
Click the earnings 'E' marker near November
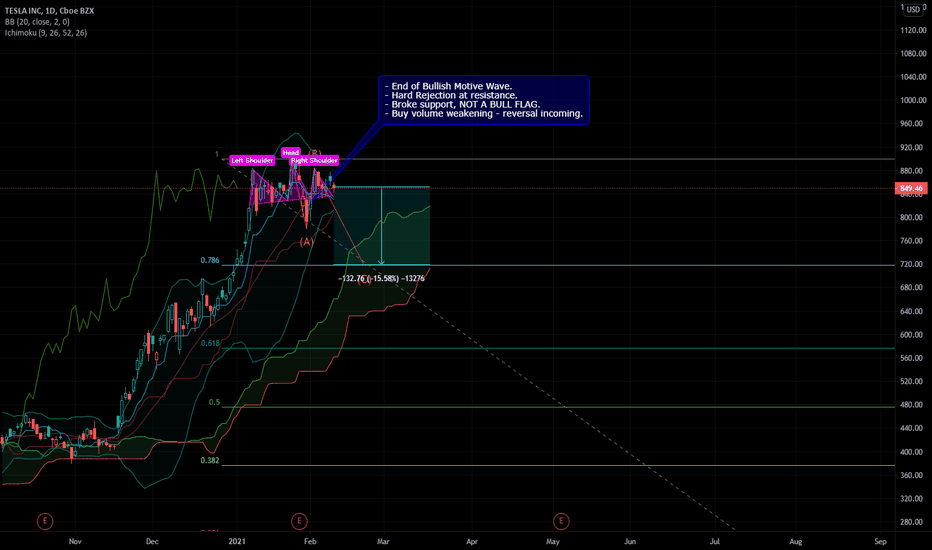[x=45, y=521]
